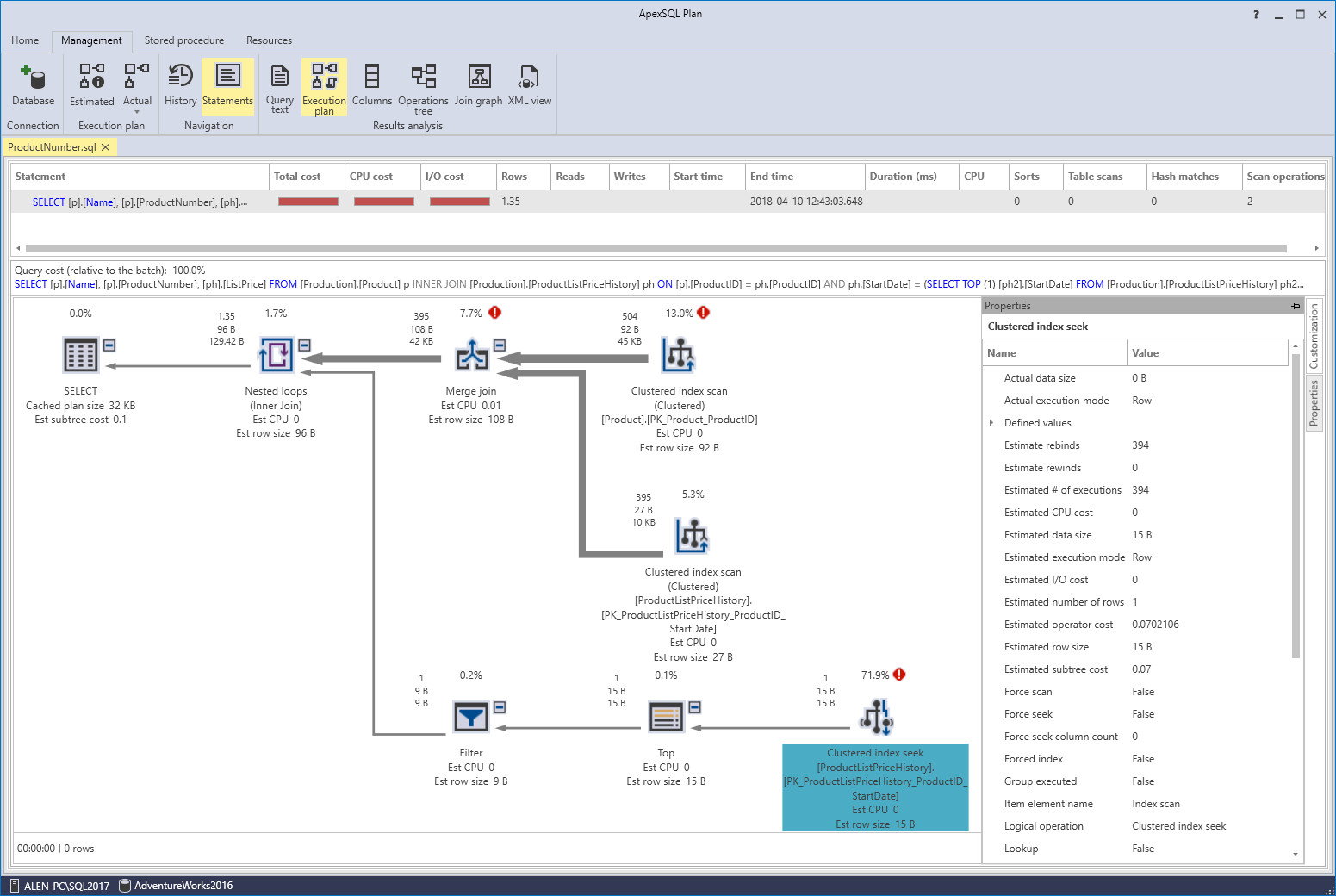
Task: Select the Estimated operator cost property row
Action: coord(1137,625)
